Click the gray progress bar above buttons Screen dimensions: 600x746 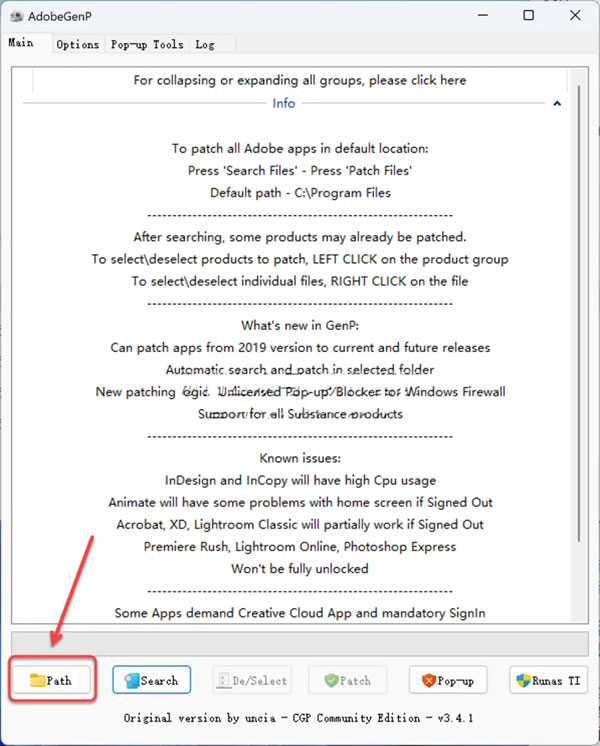(300, 644)
